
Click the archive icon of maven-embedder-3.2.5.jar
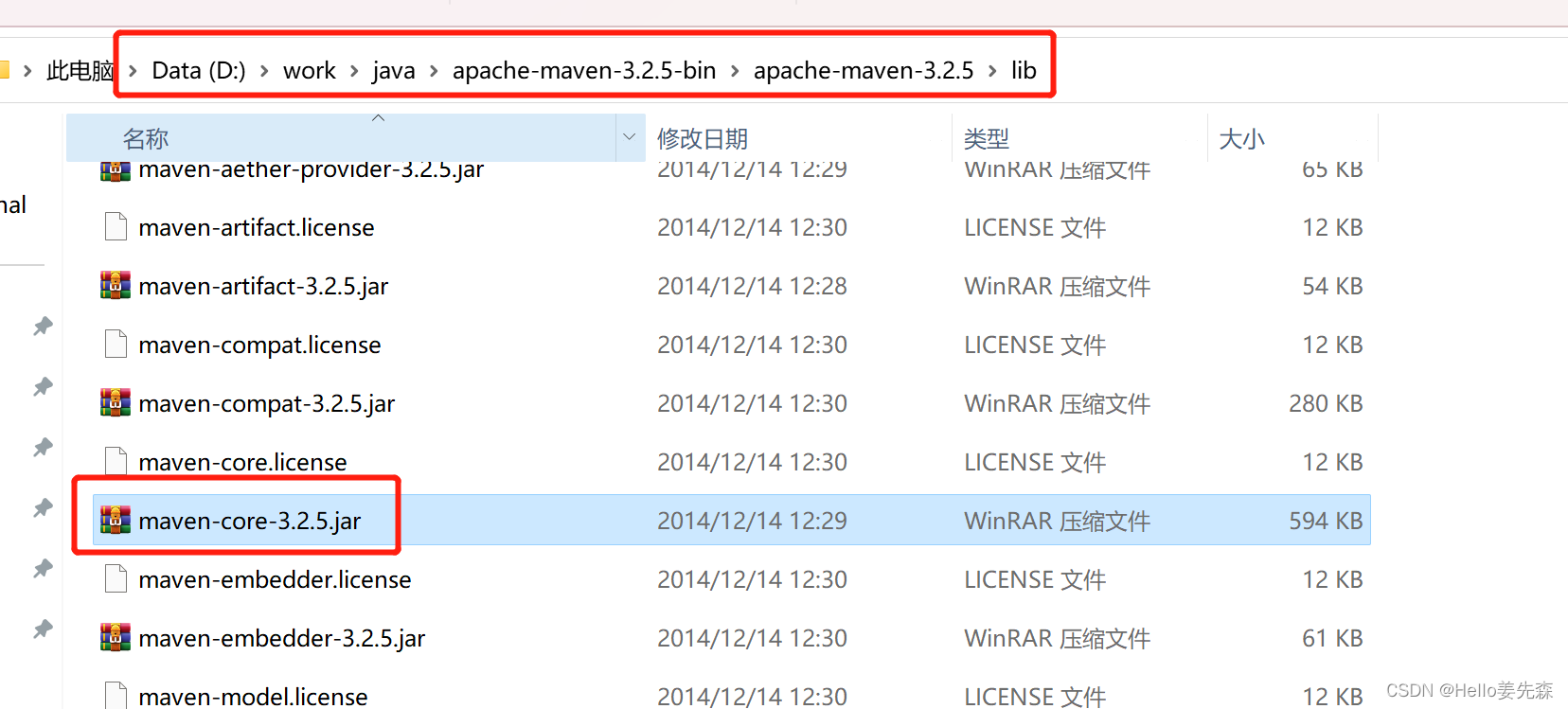tap(116, 637)
